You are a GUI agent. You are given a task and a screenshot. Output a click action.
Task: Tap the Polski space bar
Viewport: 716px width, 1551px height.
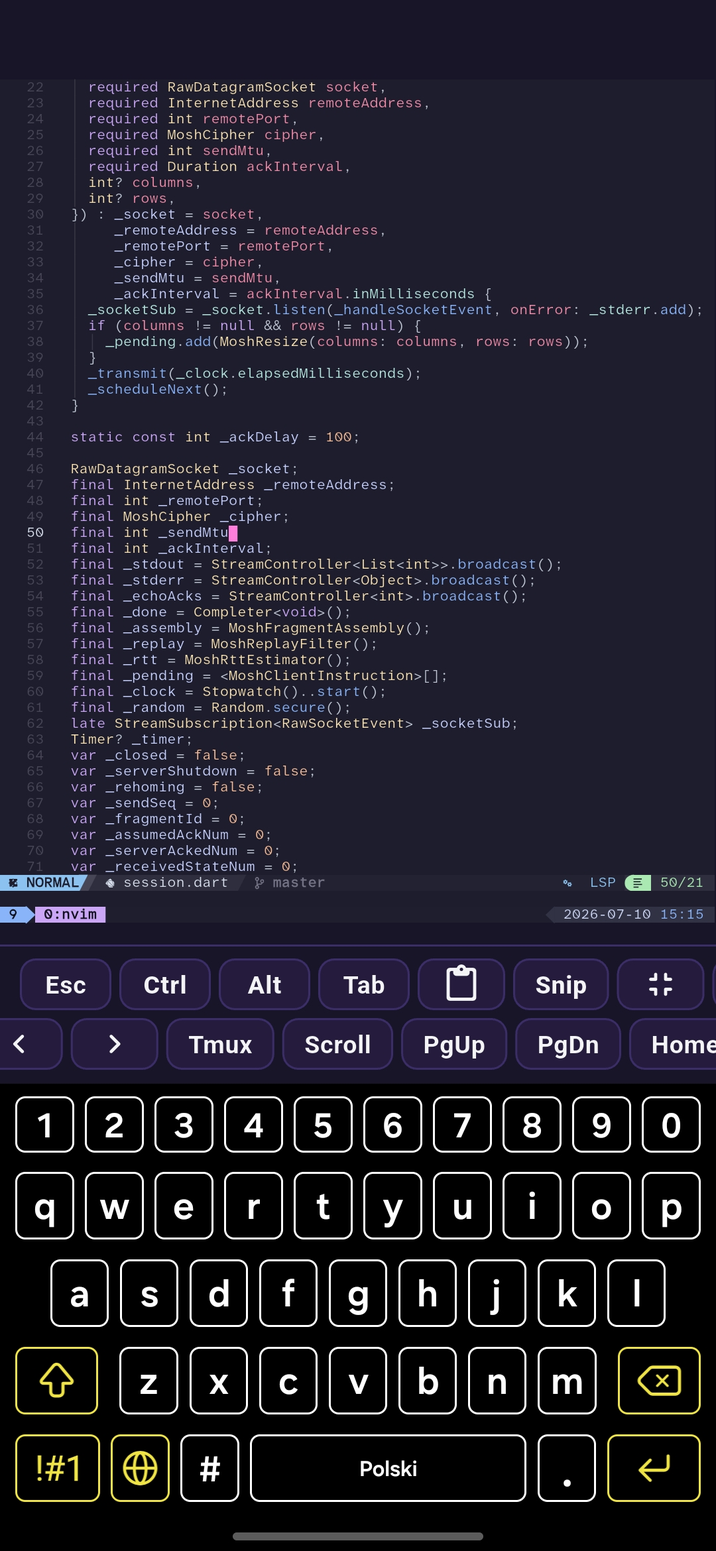point(388,1468)
